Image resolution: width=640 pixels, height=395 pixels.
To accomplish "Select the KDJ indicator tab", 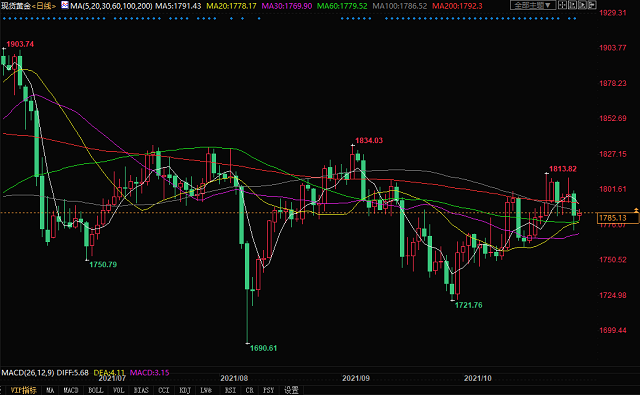I will (x=185, y=391).
